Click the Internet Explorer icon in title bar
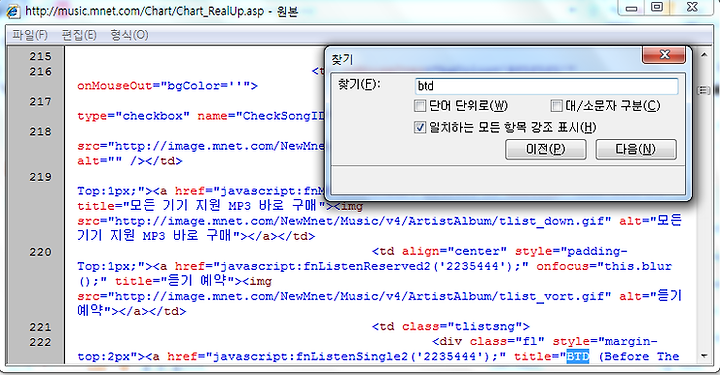Viewport: 720px width, 375px height. [12, 11]
